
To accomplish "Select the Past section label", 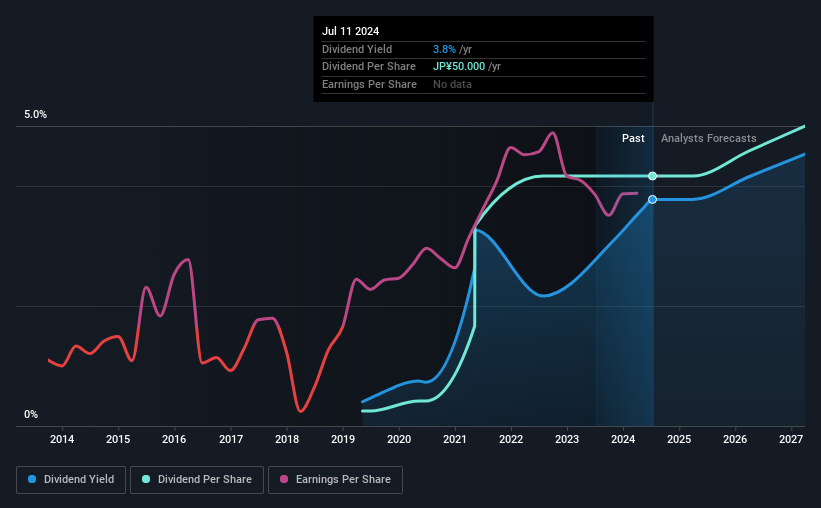I will [633, 138].
